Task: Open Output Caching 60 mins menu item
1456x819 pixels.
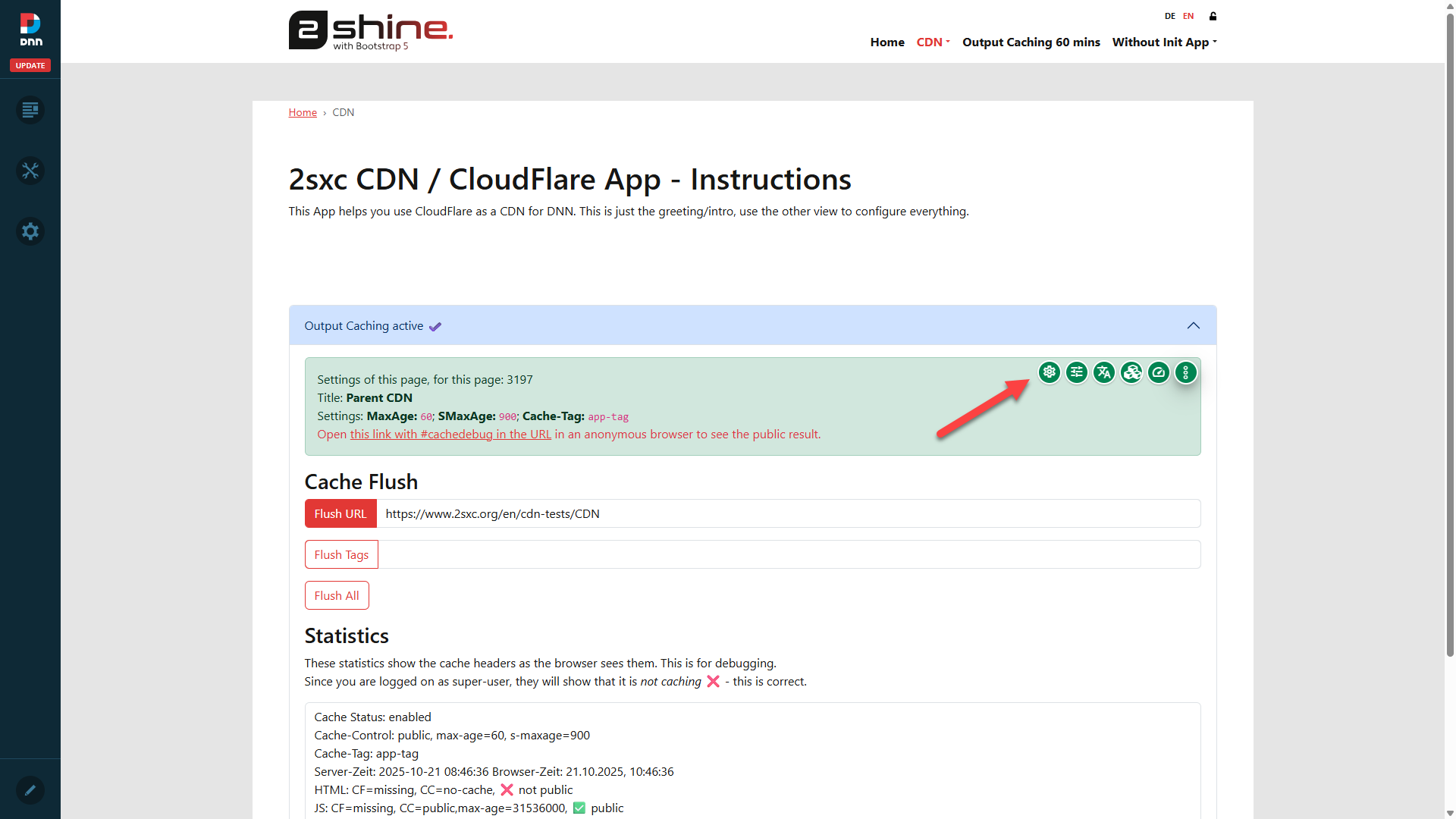Action: (x=1031, y=42)
